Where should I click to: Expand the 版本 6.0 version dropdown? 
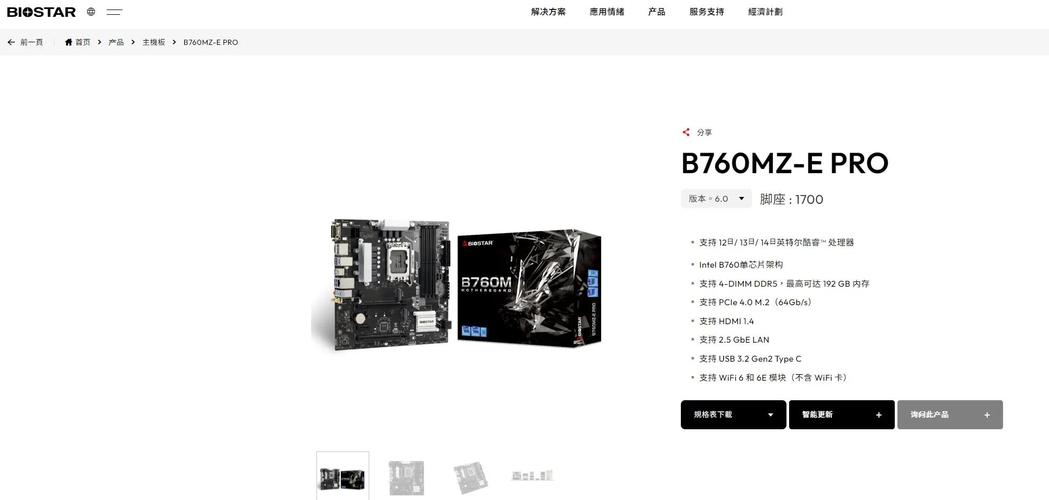717,199
